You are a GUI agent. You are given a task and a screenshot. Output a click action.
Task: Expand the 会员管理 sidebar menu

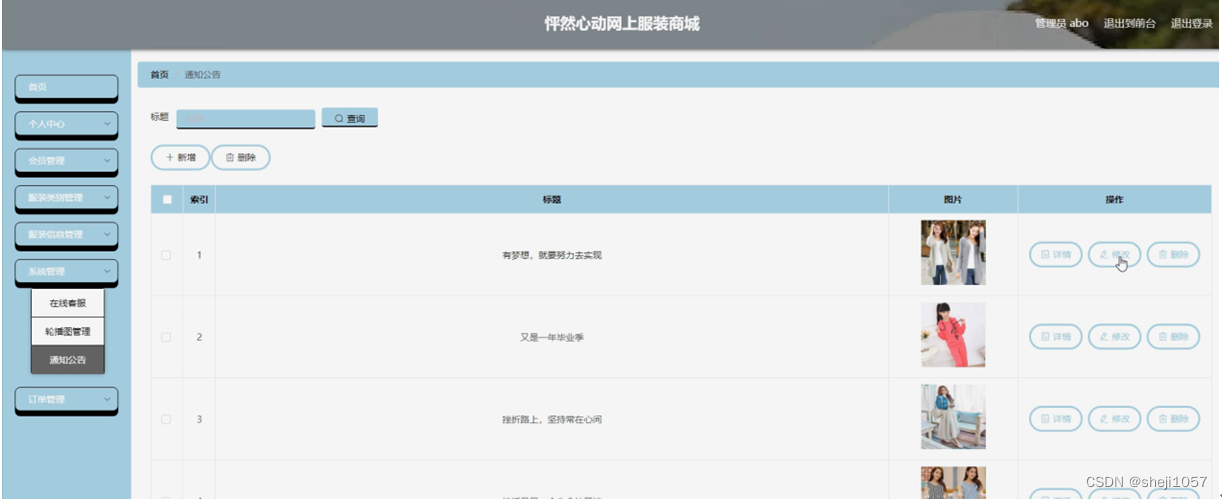pos(66,160)
